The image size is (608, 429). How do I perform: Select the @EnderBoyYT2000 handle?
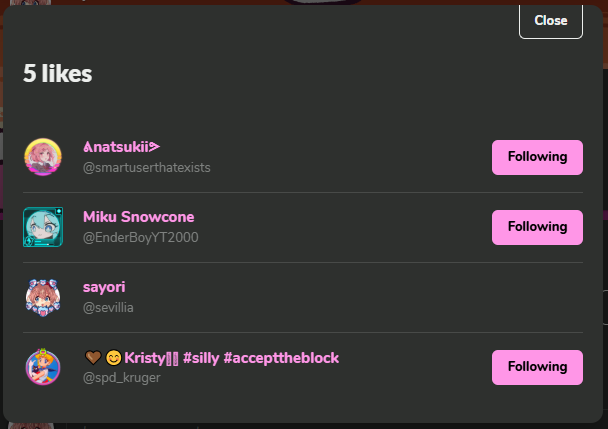[140, 237]
